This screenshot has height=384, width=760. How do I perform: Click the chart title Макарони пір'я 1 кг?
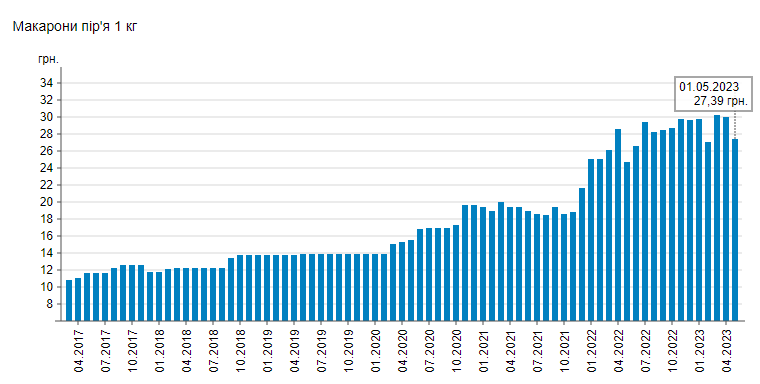coord(75,26)
